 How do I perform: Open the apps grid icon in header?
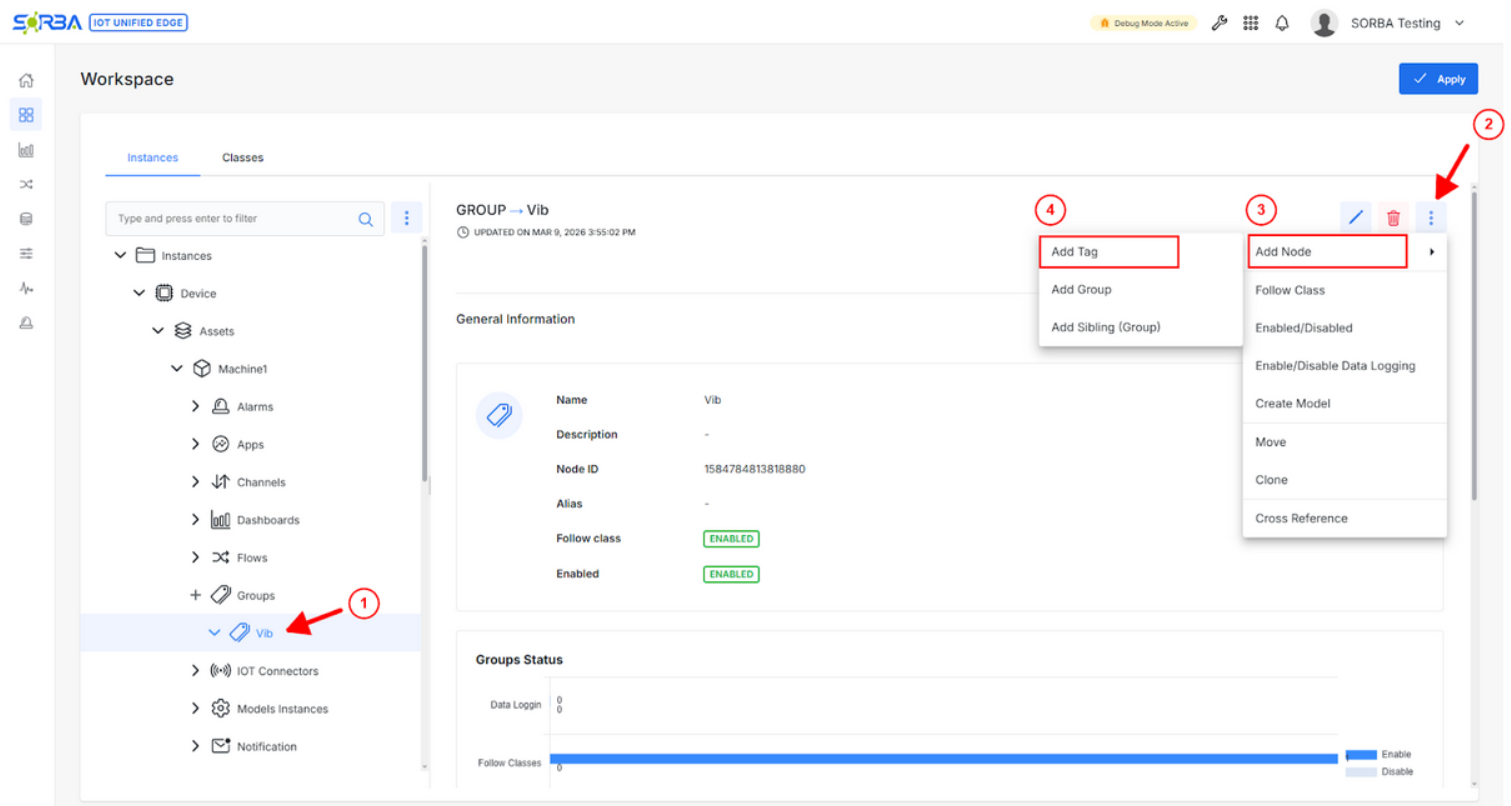point(1250,23)
